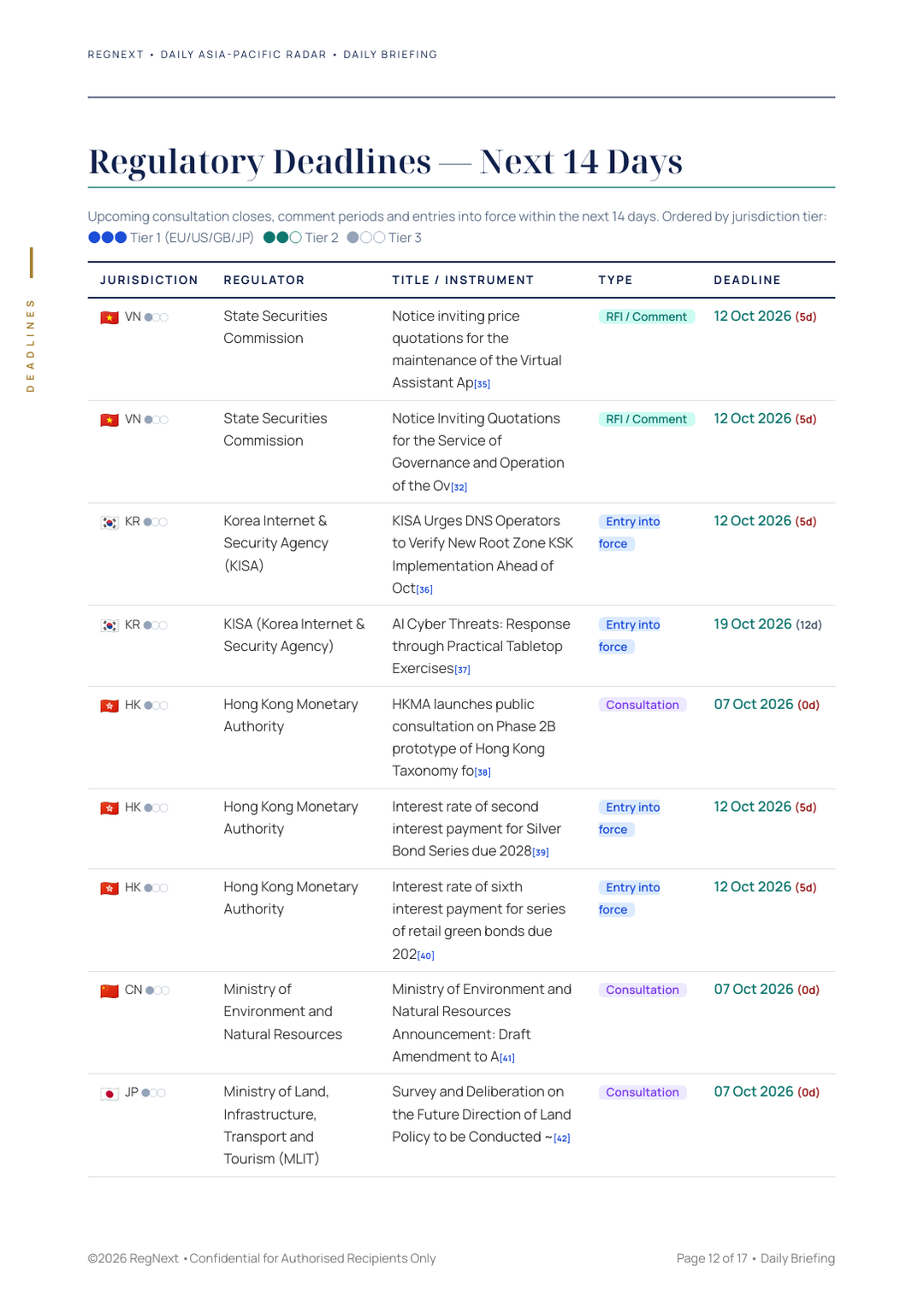Click the RFI / Comment badge in the Governance and Operation row
Viewport: 924px width, 1307px height.
click(x=646, y=419)
